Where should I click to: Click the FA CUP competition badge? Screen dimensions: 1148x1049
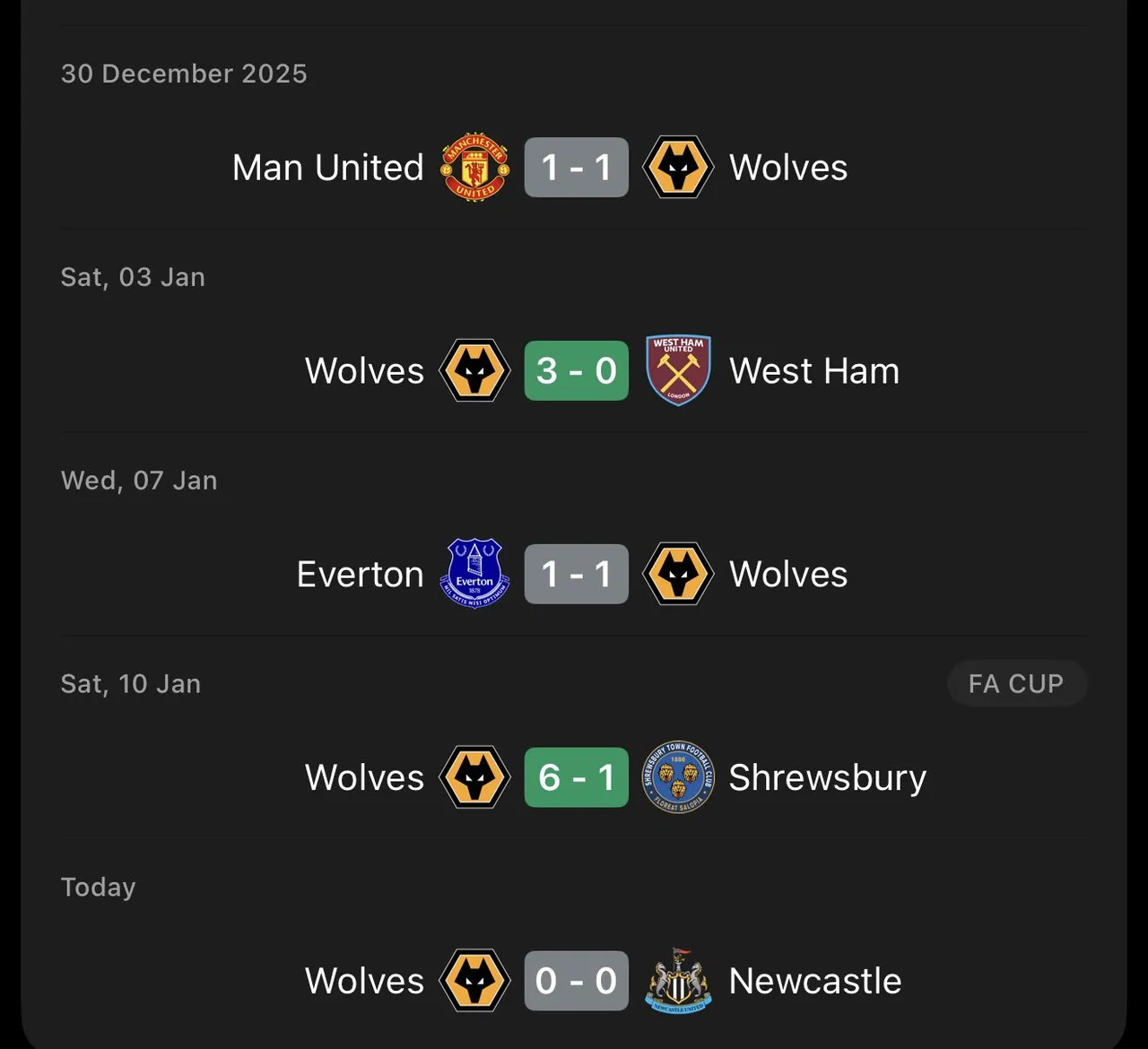pos(1016,684)
